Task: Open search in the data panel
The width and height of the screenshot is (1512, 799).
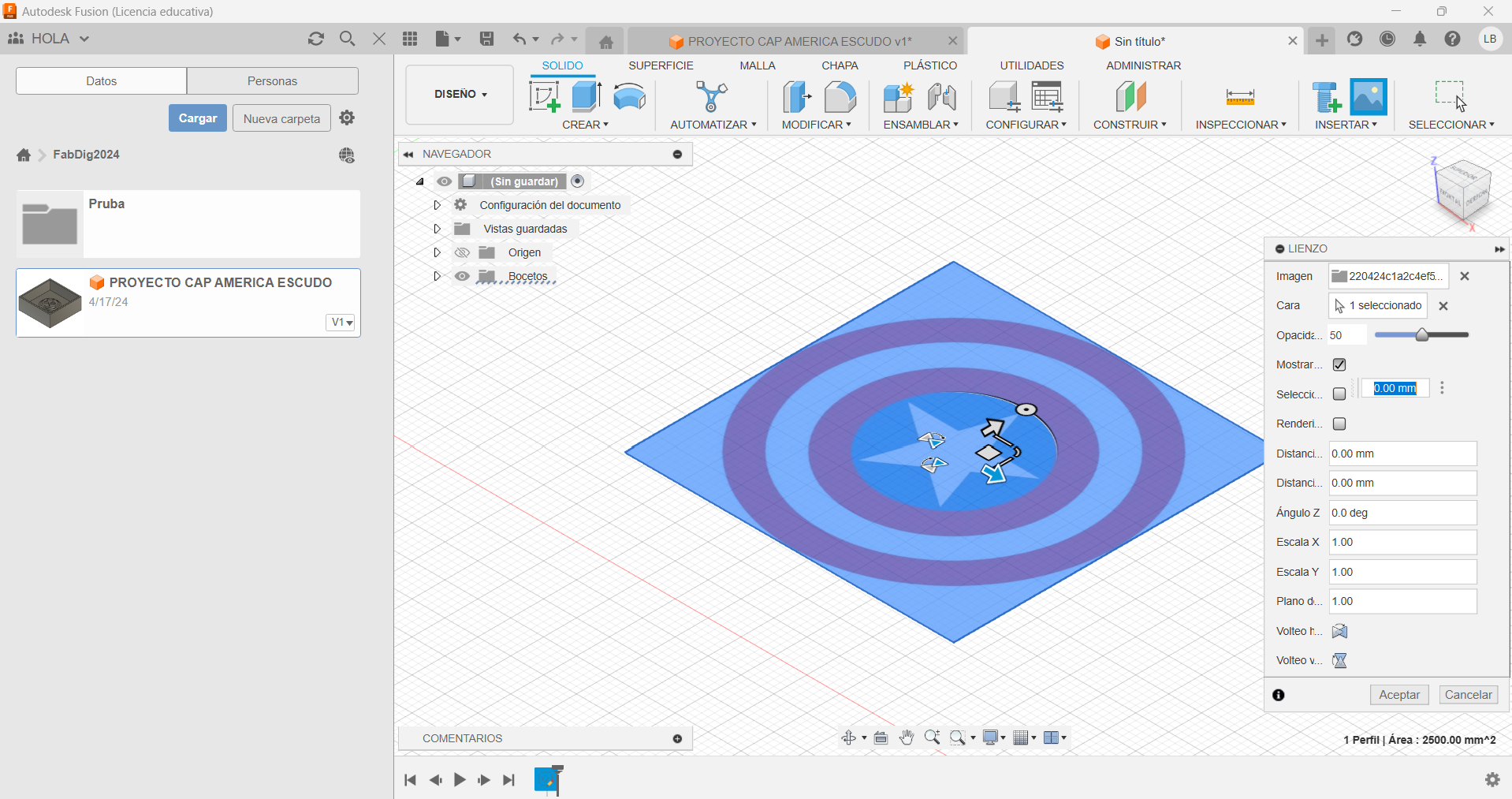Action: click(348, 39)
